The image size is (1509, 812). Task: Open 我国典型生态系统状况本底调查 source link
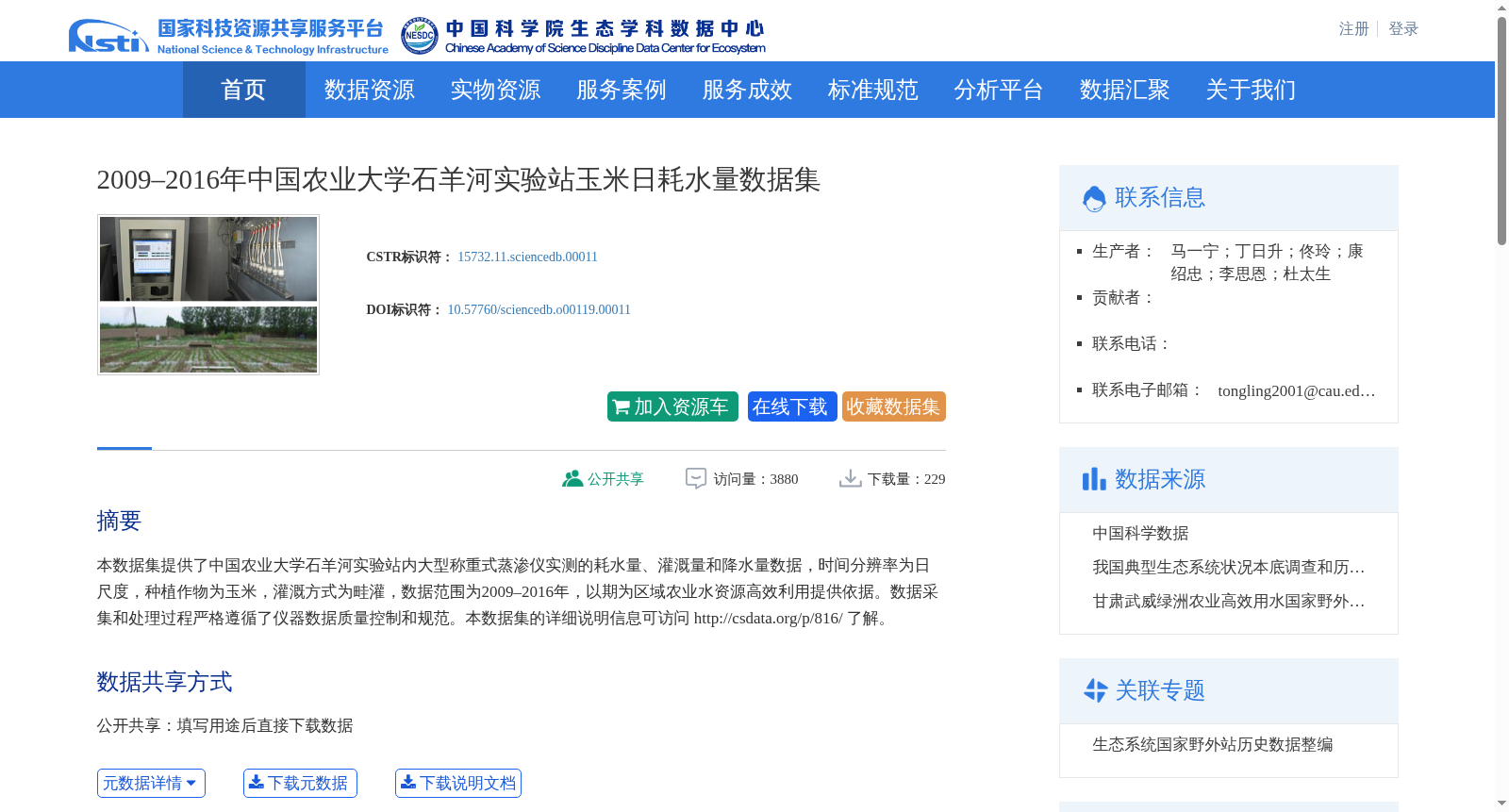coord(1229,567)
